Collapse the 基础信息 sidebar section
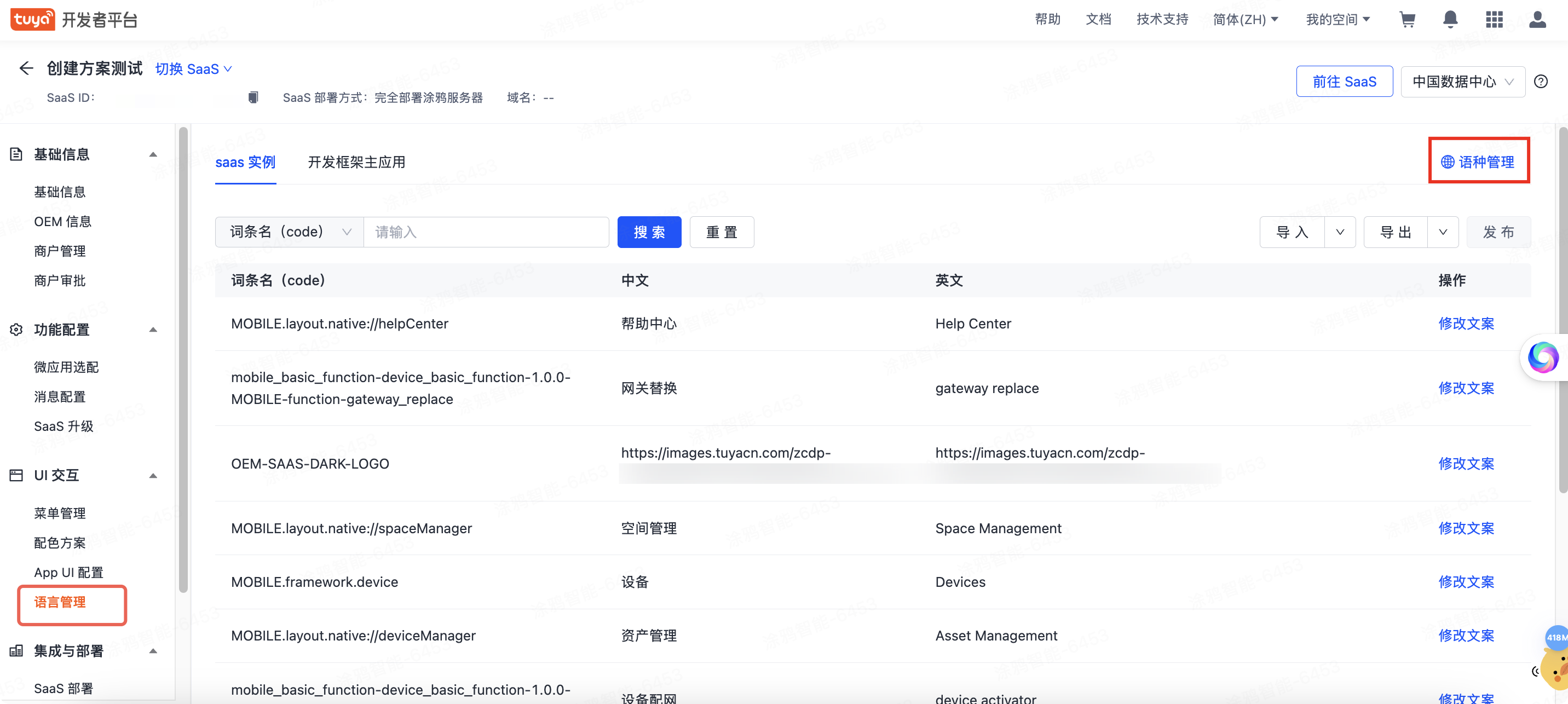The width and height of the screenshot is (1568, 704). click(153, 154)
